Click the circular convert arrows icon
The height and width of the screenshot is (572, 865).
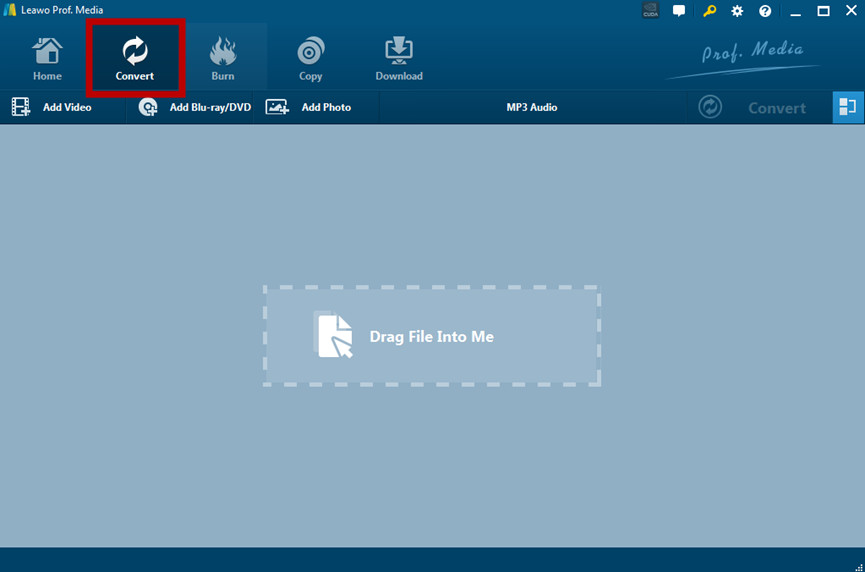click(710, 107)
